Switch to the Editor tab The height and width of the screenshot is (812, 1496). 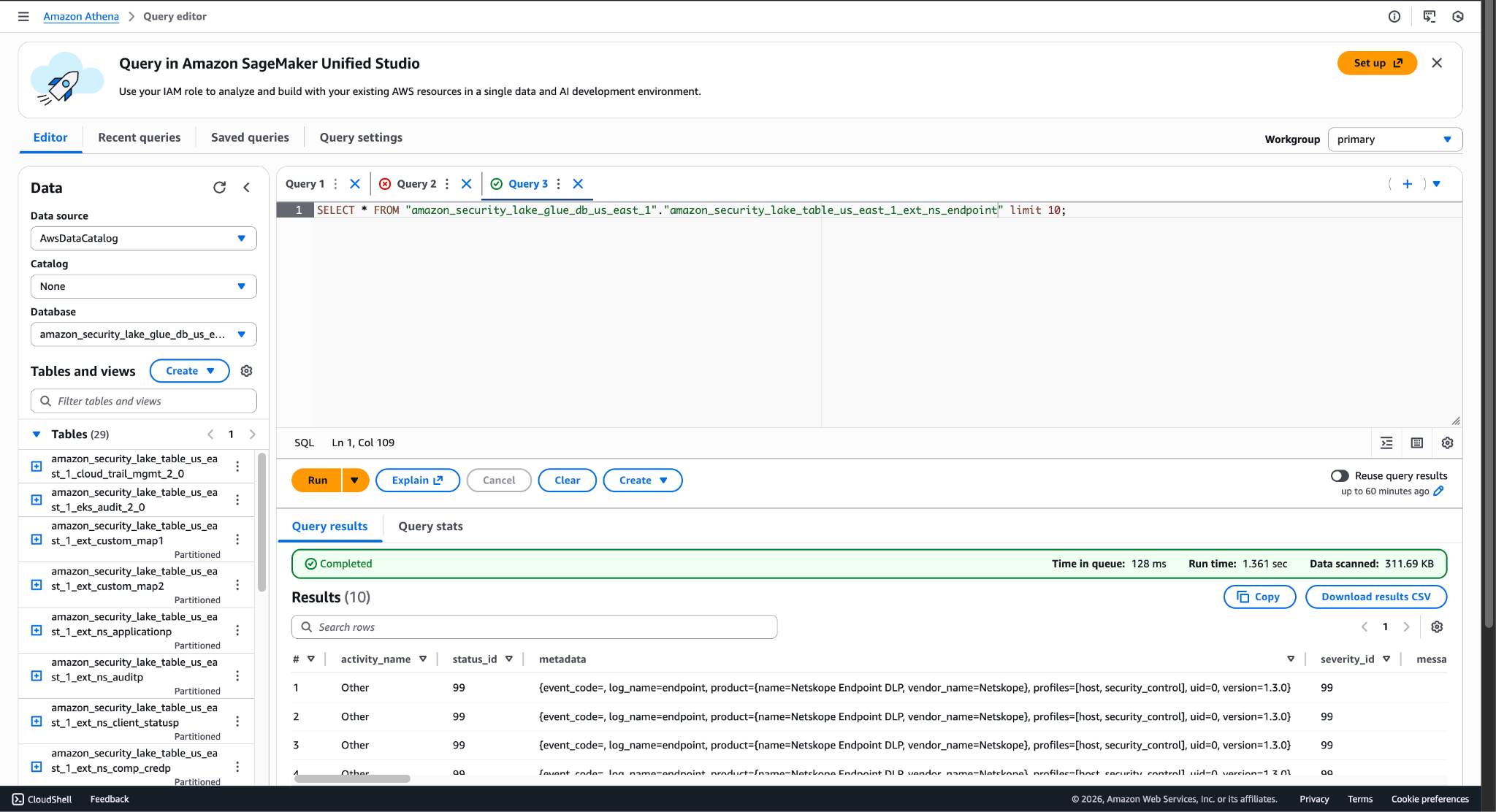[50, 137]
